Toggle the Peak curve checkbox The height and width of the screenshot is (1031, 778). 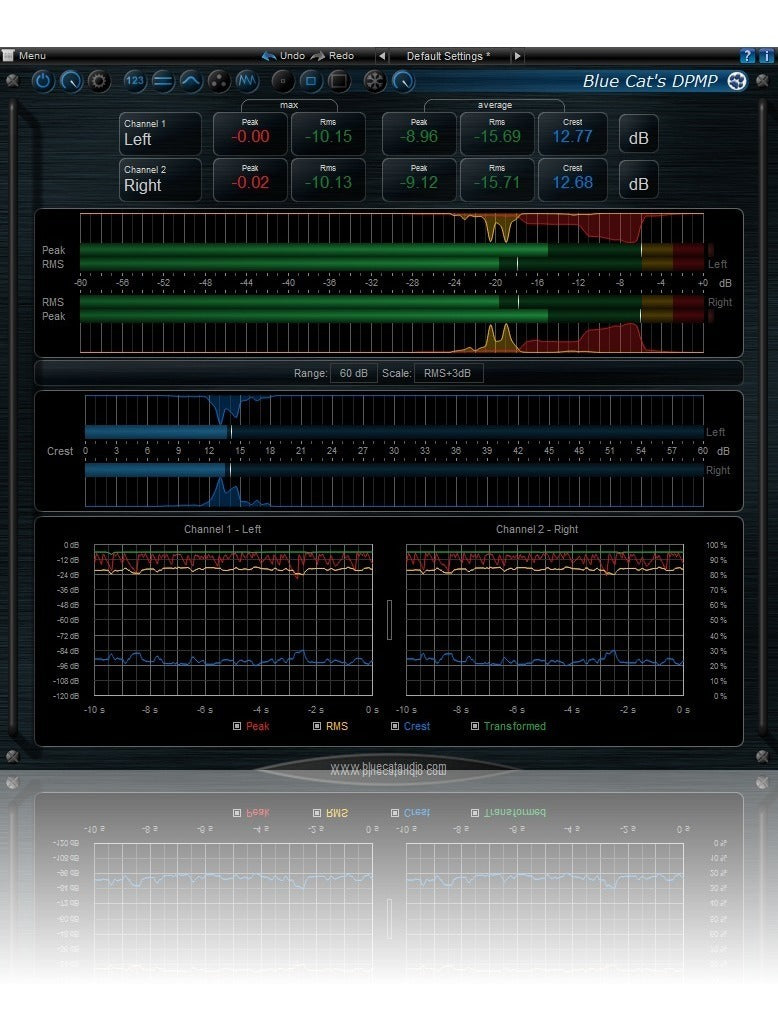tap(237, 726)
